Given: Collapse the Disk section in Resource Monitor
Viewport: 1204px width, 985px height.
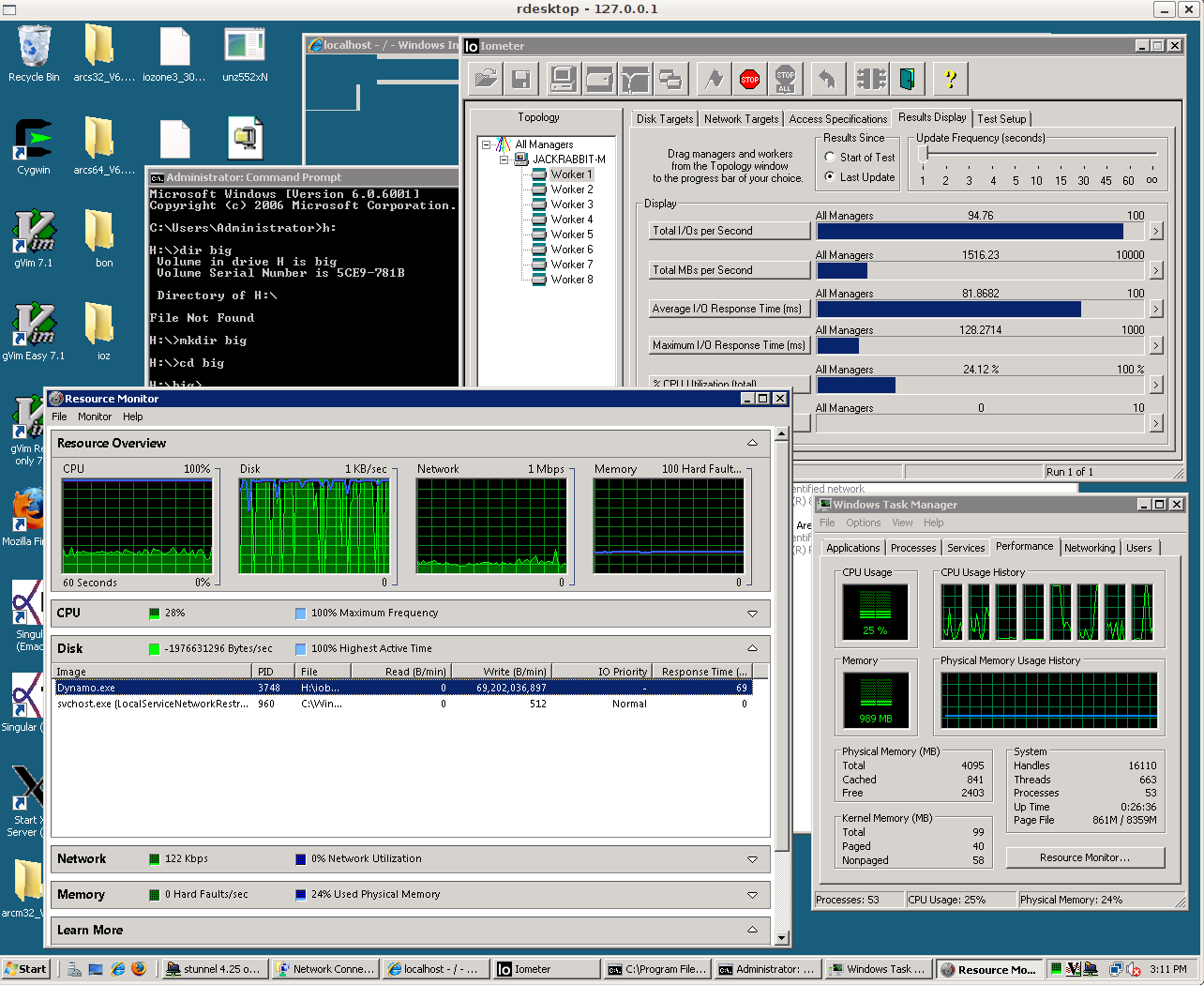Looking at the screenshot, I should [752, 648].
